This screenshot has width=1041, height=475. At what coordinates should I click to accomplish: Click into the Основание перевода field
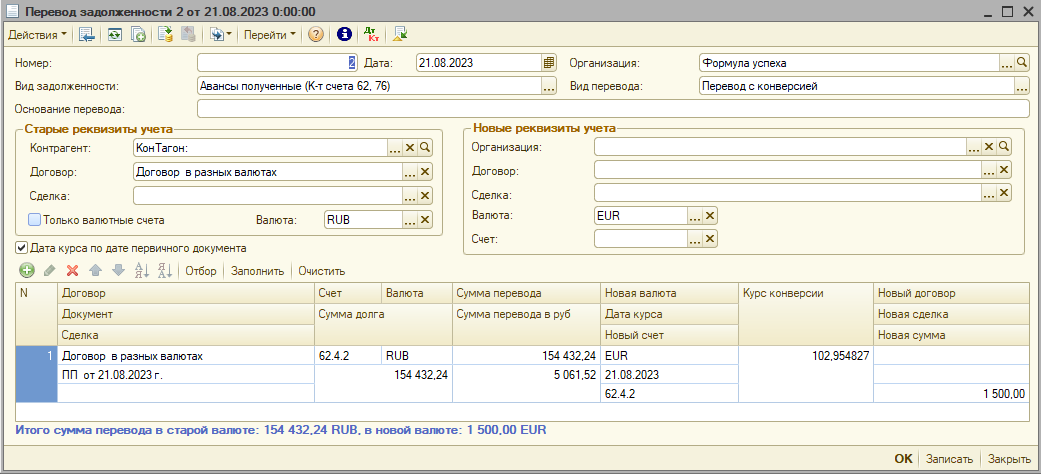[612, 109]
